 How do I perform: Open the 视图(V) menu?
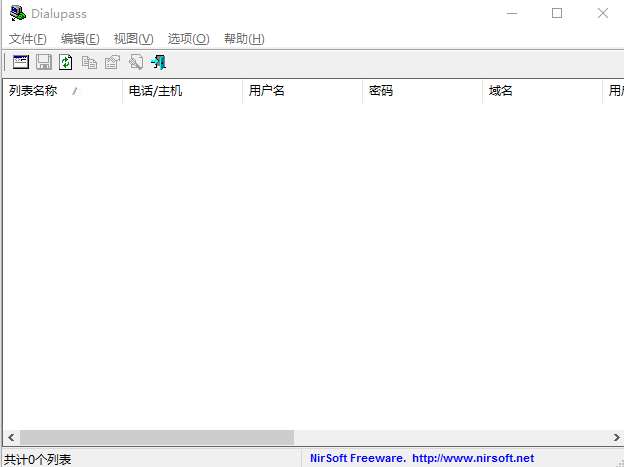point(133,39)
